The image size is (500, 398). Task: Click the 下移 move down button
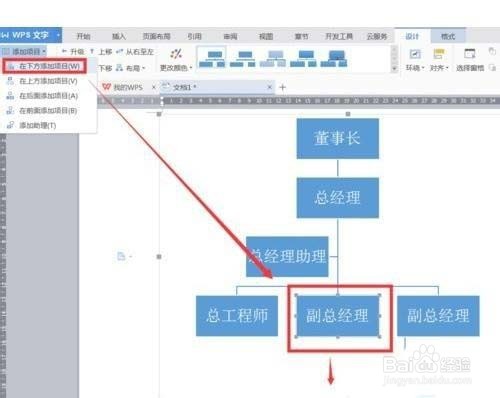(105, 68)
